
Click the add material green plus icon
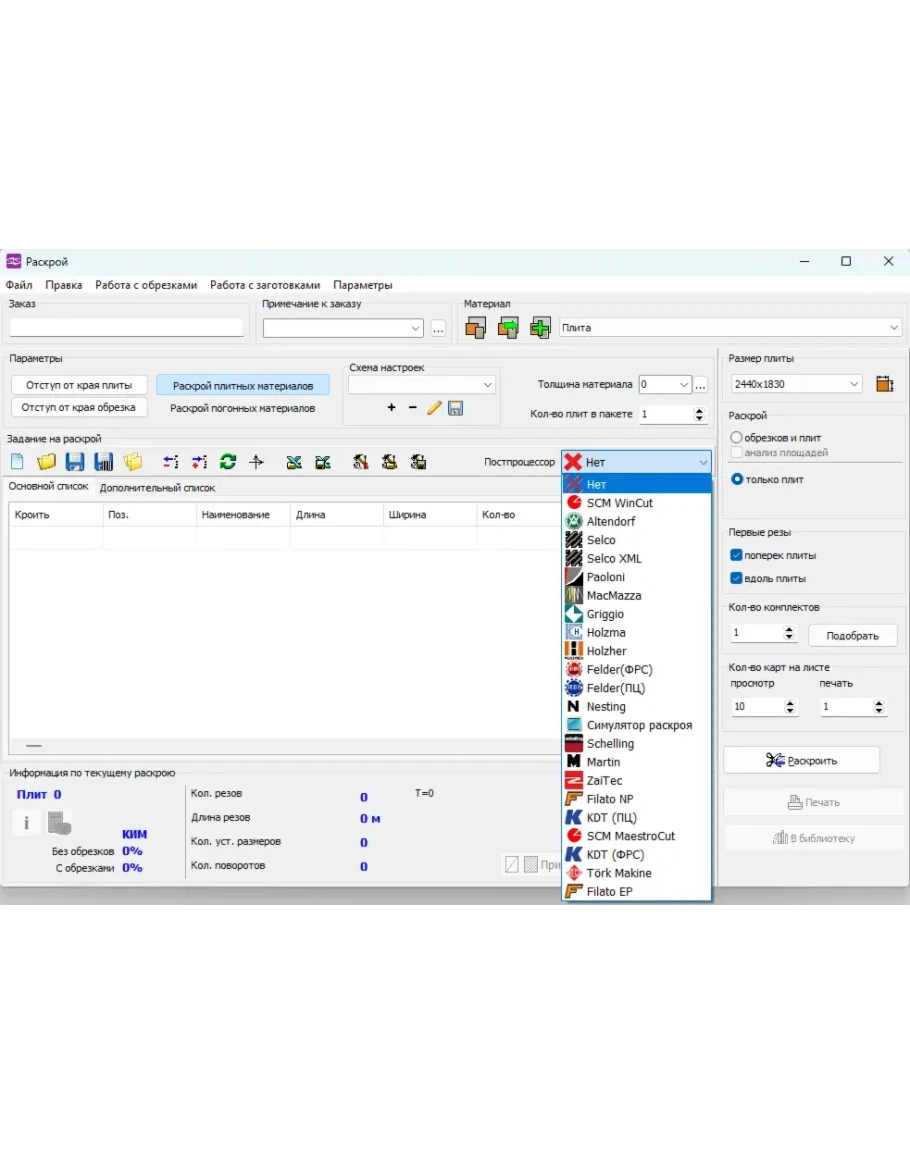click(x=540, y=327)
